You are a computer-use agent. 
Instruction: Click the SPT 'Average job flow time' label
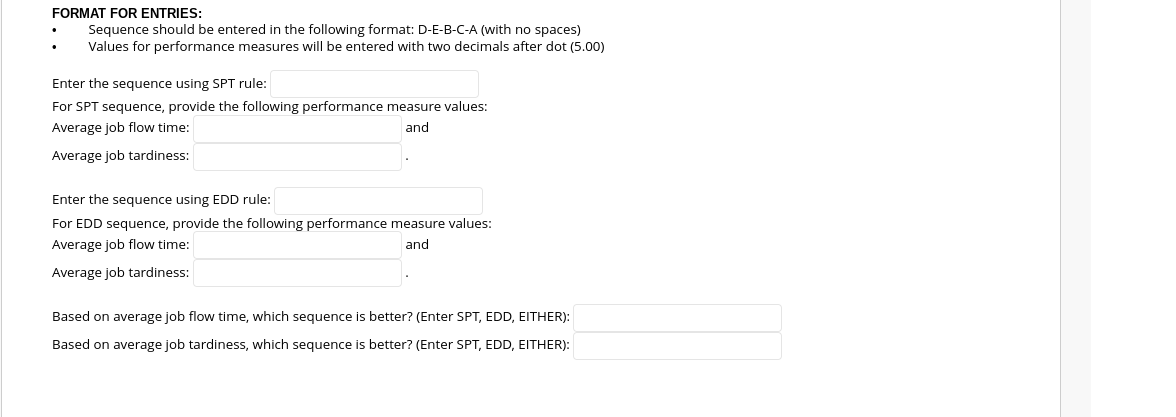tap(120, 128)
